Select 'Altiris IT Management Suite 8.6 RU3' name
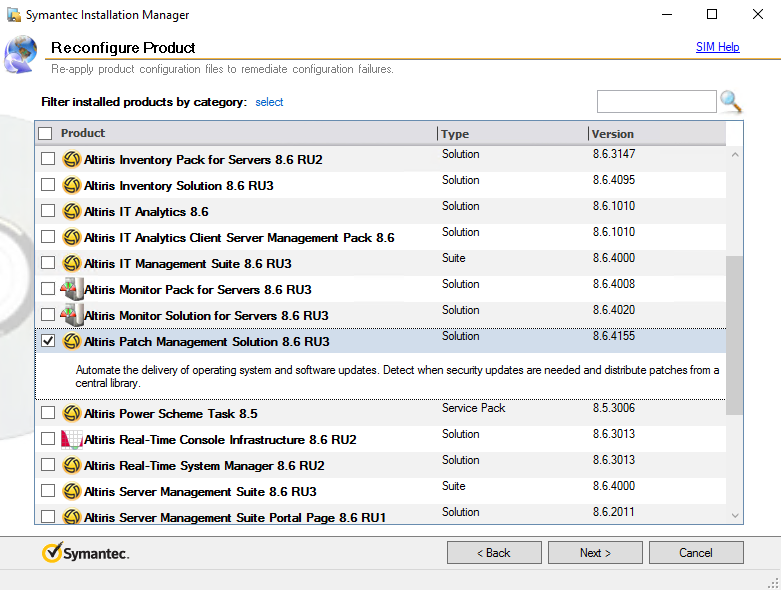The width and height of the screenshot is (781, 590). [x=187, y=263]
